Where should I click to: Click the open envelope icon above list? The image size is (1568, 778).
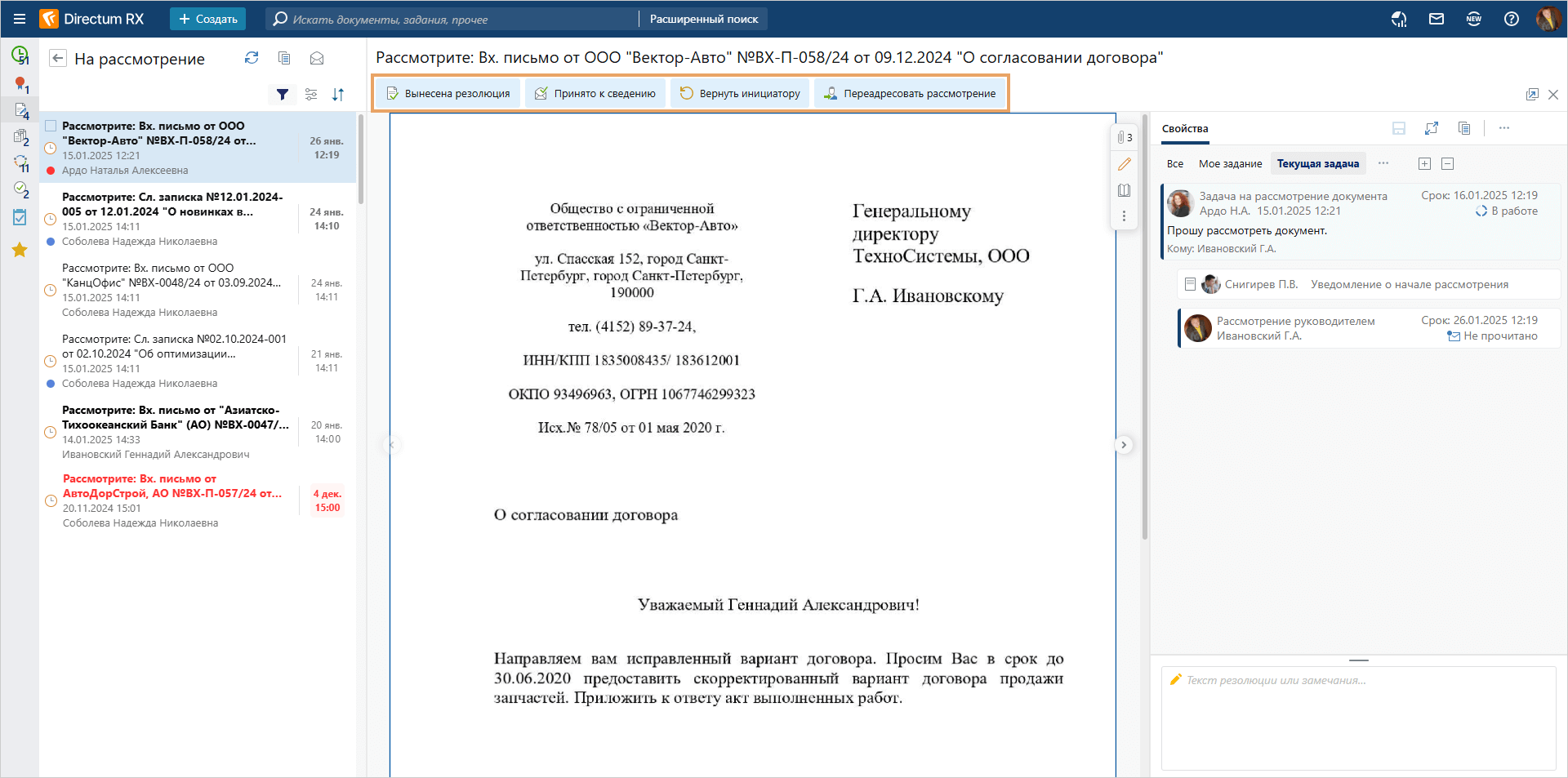317,58
